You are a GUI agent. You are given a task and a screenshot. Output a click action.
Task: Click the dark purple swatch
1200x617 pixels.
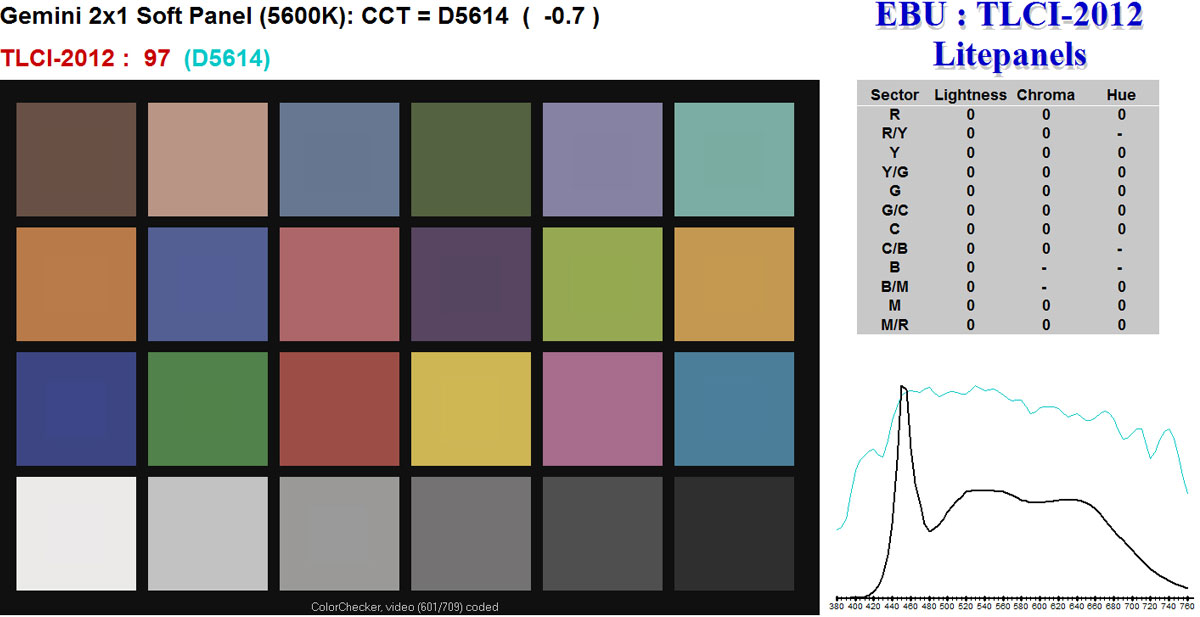coord(471,284)
